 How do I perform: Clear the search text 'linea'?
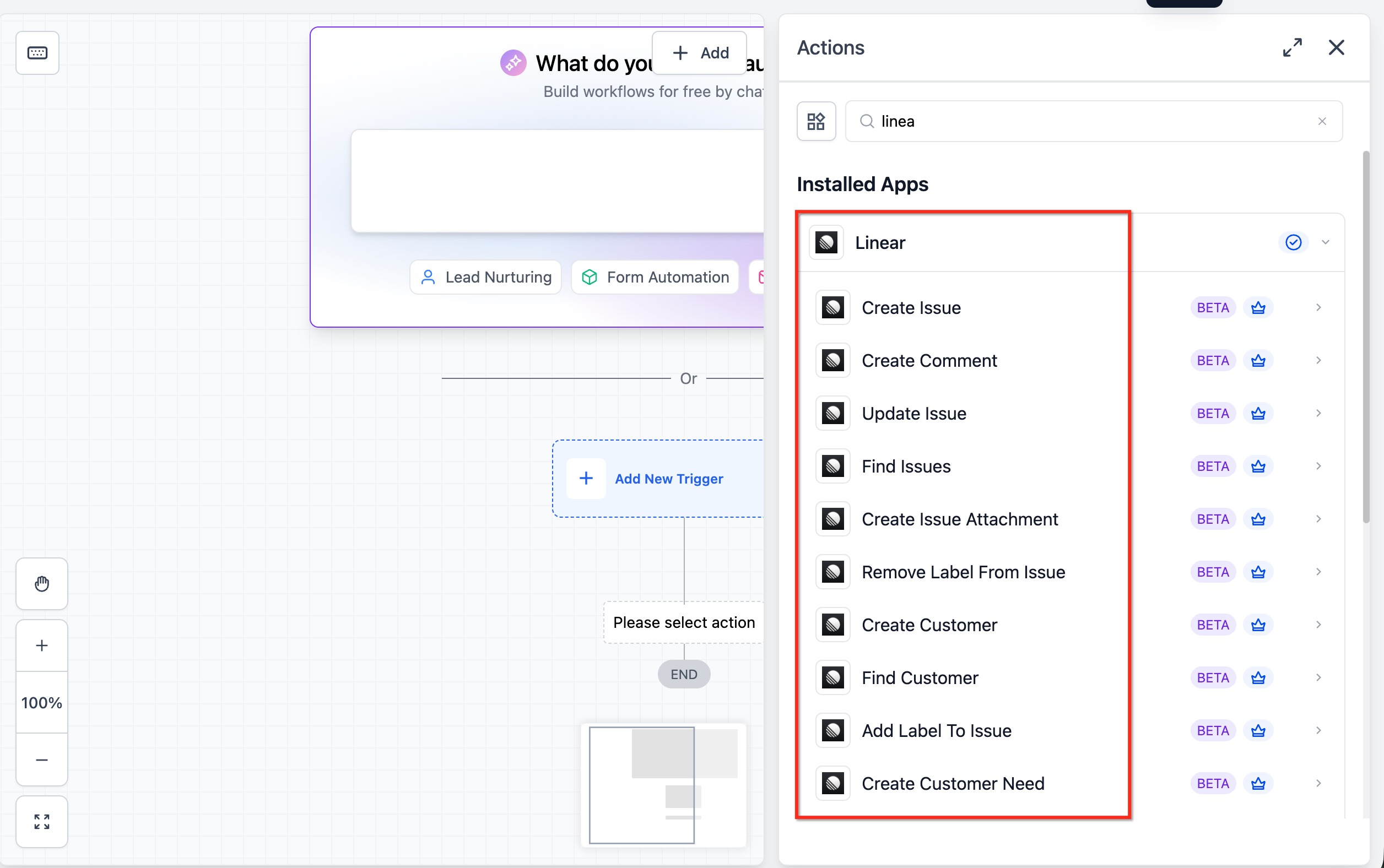point(1322,121)
